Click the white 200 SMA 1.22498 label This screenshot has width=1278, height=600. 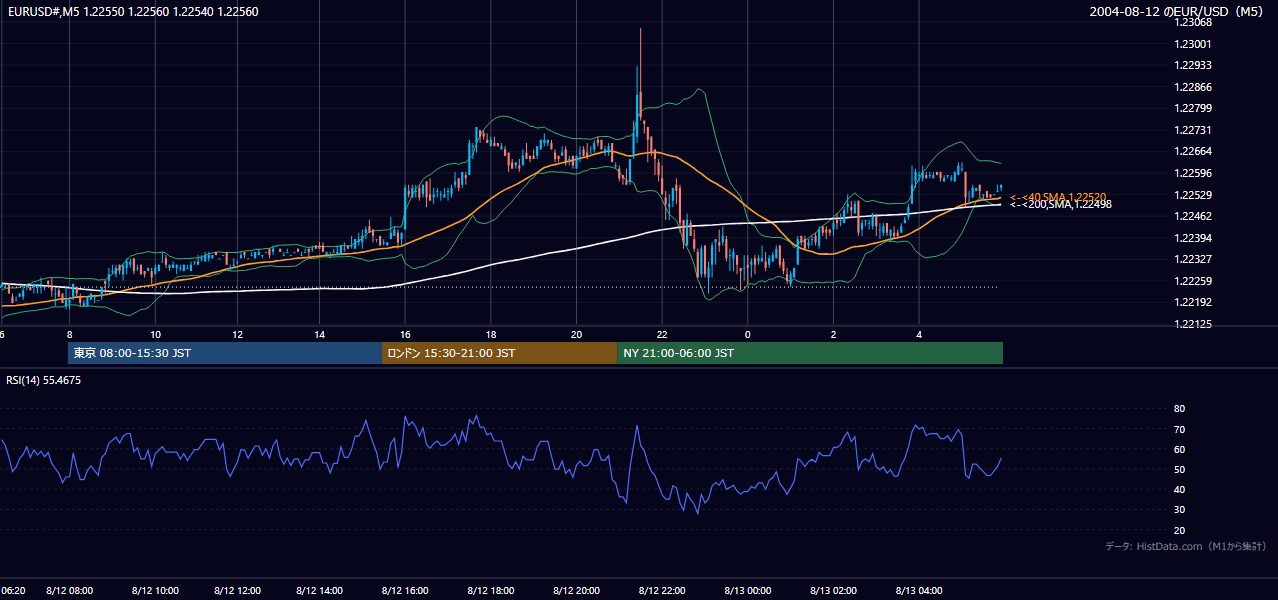tap(1060, 204)
